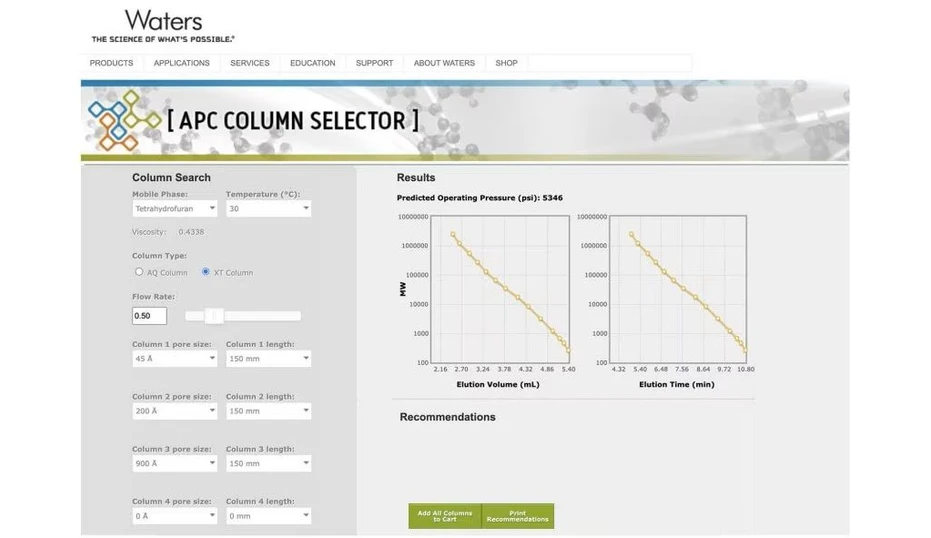Open the SUPPORT menu
The width and height of the screenshot is (931, 538).
374,63
